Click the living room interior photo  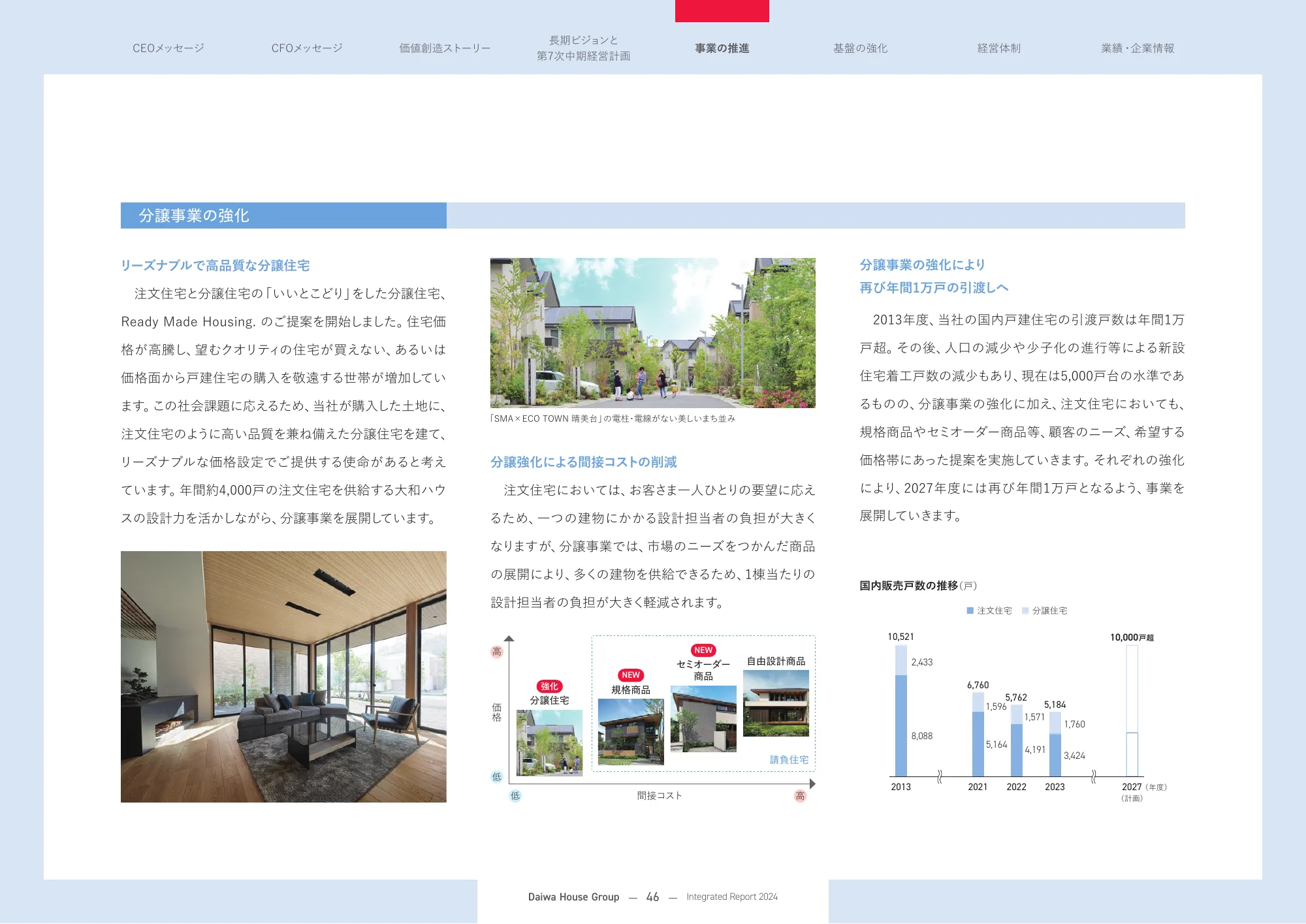(283, 677)
